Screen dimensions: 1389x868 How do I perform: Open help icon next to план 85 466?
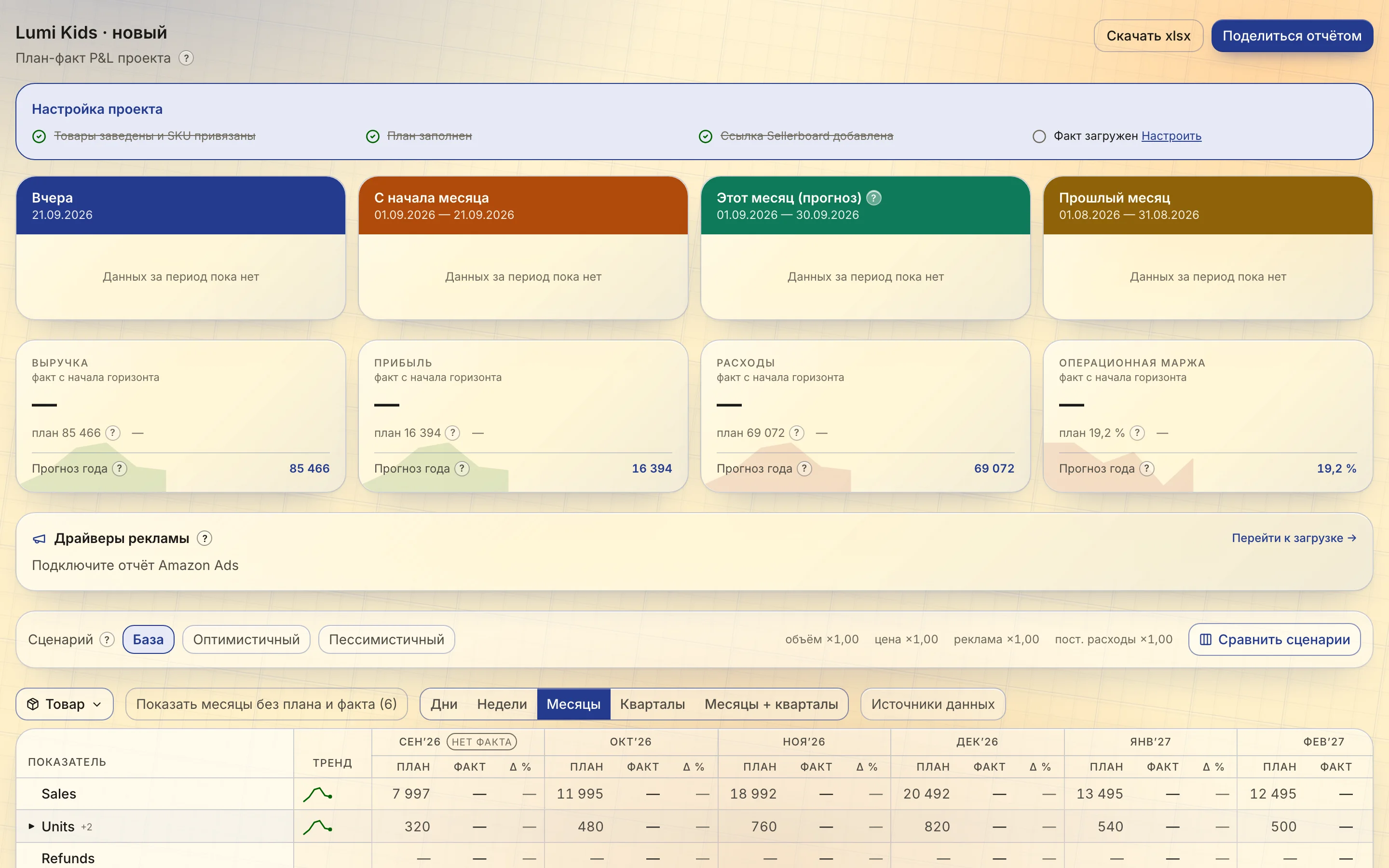[x=113, y=433]
